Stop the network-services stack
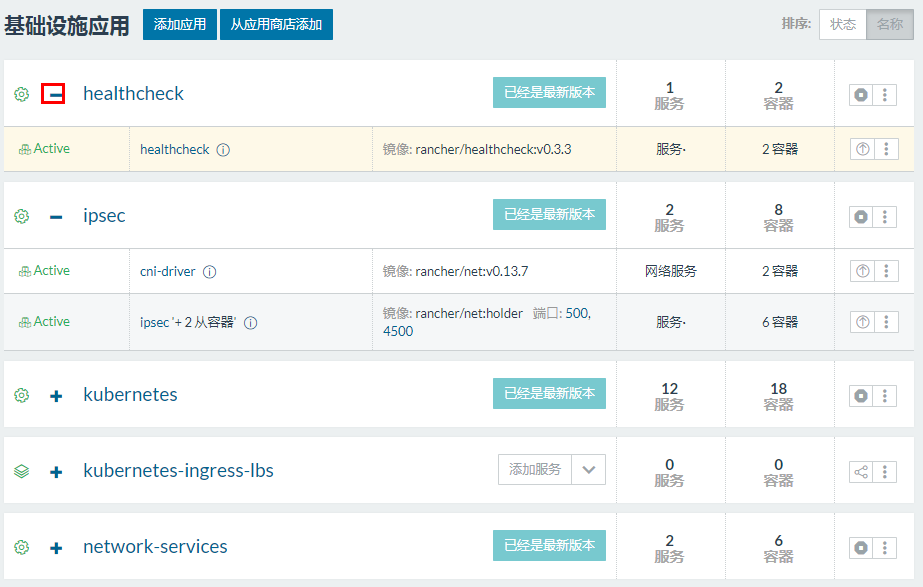The image size is (923, 587). pyautogui.click(x=860, y=547)
